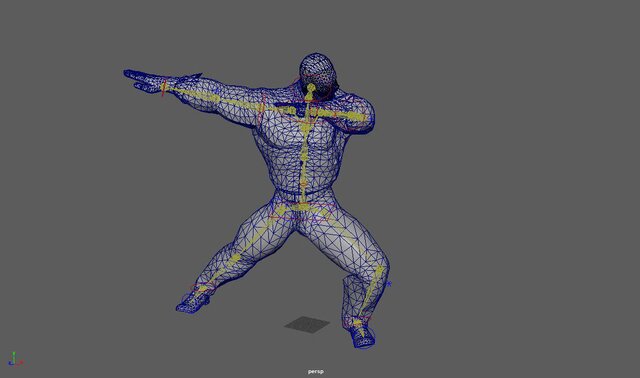The height and width of the screenshot is (378, 640).
Task: Pick the red ankle control on bent leg
Action: 358,321
